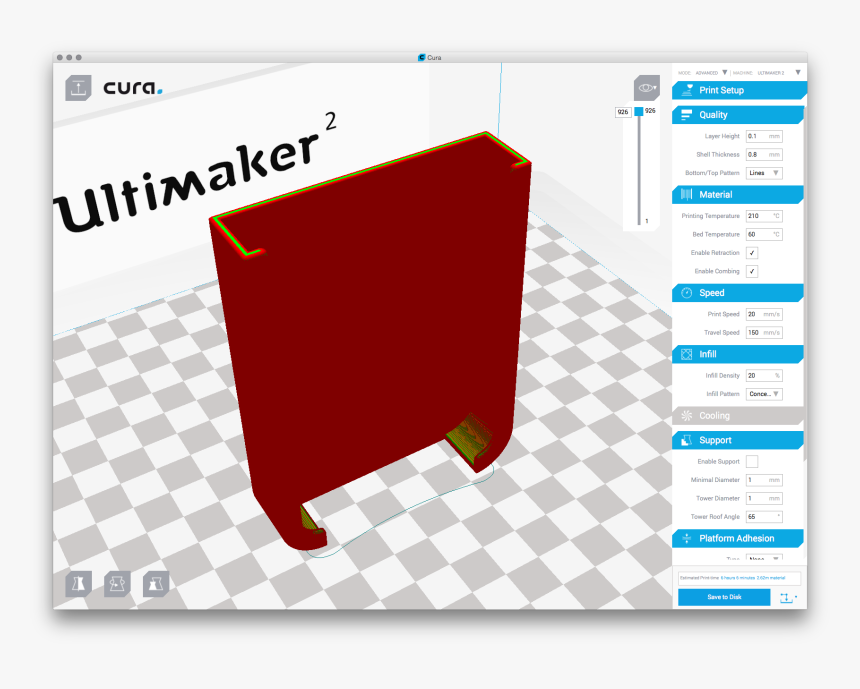Edit the Shell Thickness field
This screenshot has width=860, height=689.
tap(764, 155)
